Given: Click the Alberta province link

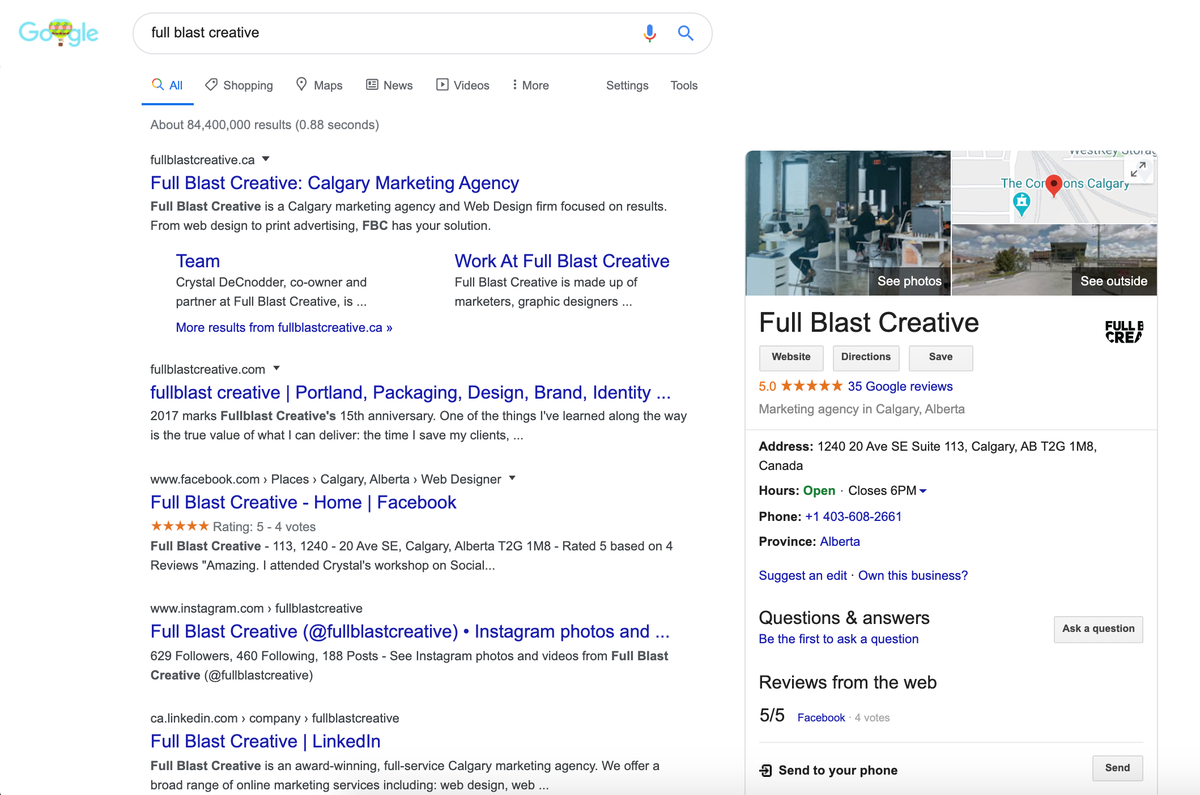Looking at the screenshot, I should coord(840,542).
